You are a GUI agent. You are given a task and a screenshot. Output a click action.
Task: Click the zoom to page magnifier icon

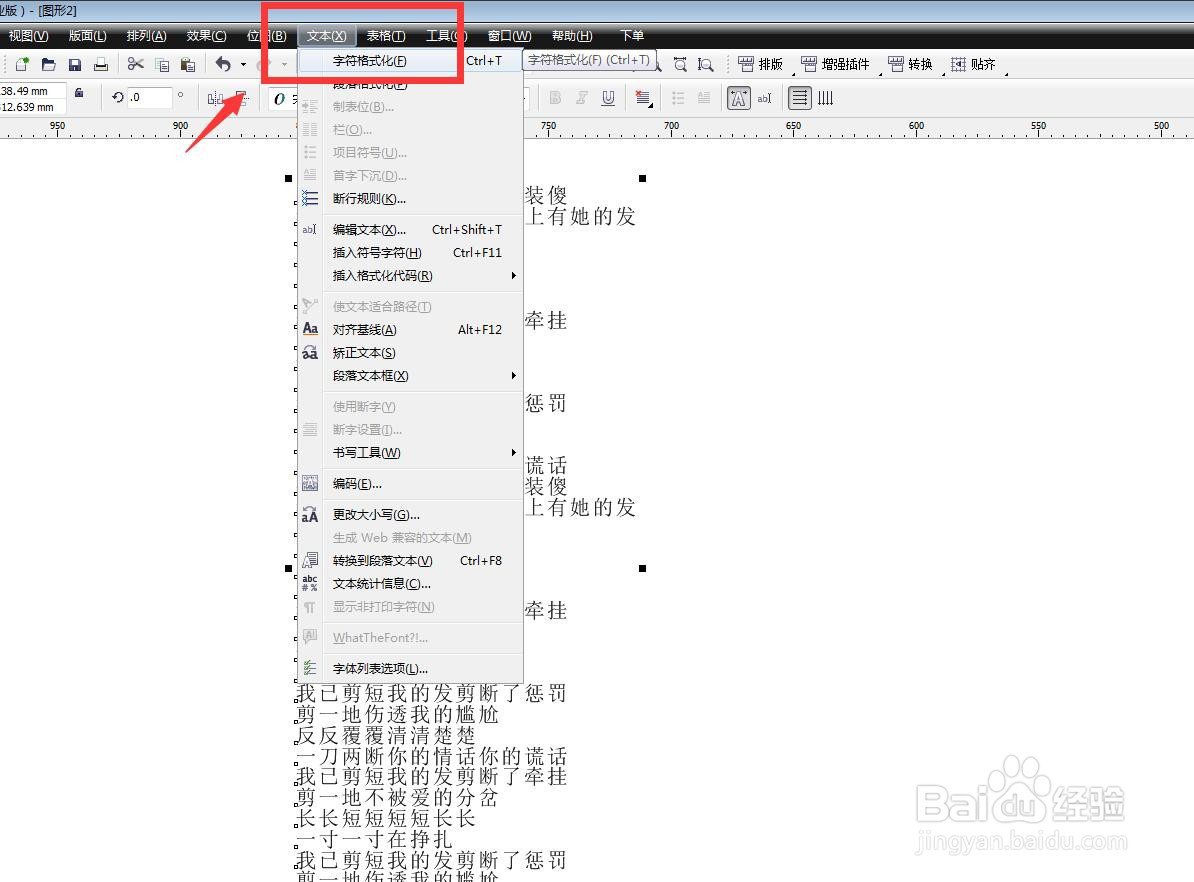pyautogui.click(x=706, y=65)
